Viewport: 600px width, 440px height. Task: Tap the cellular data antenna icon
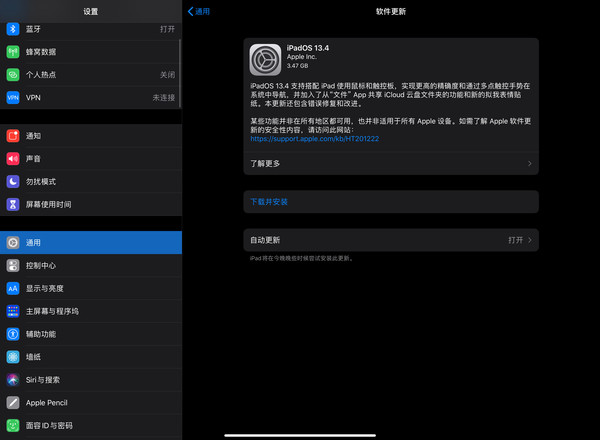point(13,52)
